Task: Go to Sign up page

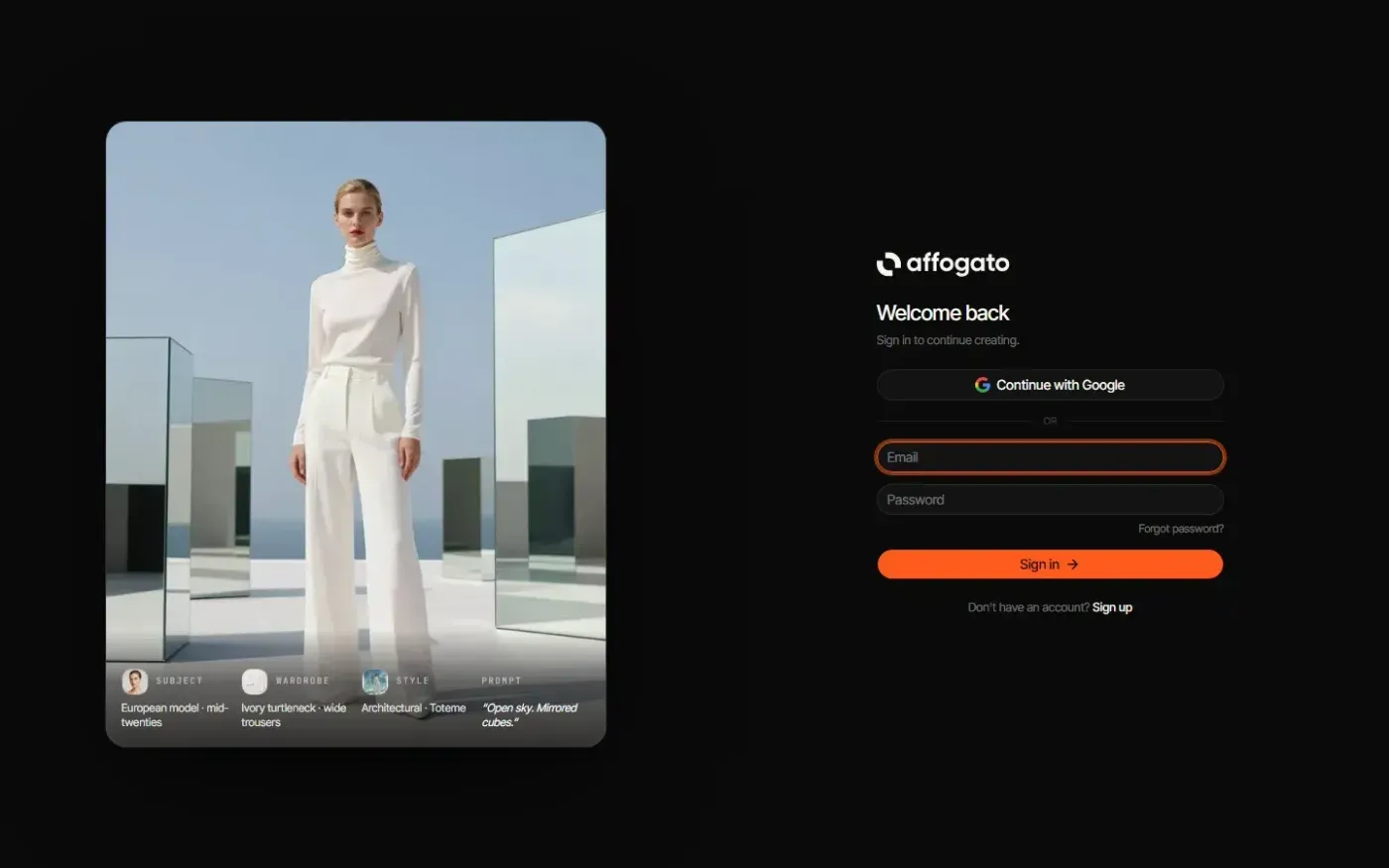Action: click(x=1112, y=607)
